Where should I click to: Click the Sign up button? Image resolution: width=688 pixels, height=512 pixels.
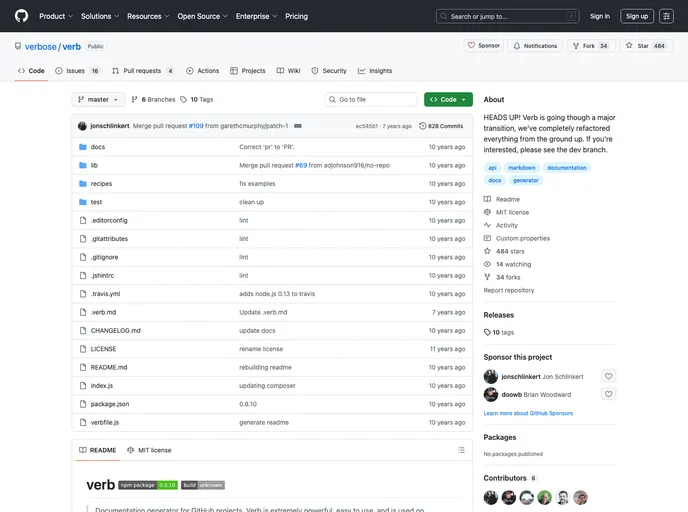(x=637, y=16)
